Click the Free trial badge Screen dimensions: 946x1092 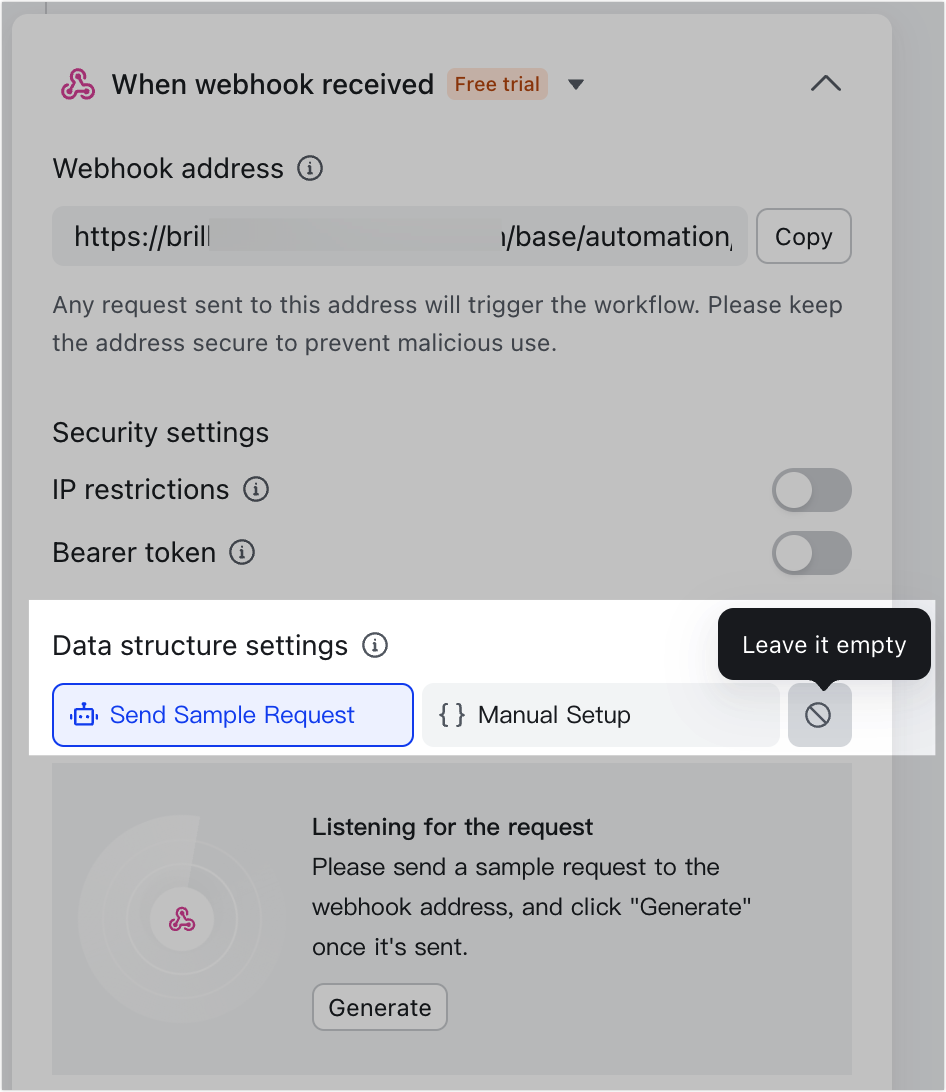tap(497, 84)
